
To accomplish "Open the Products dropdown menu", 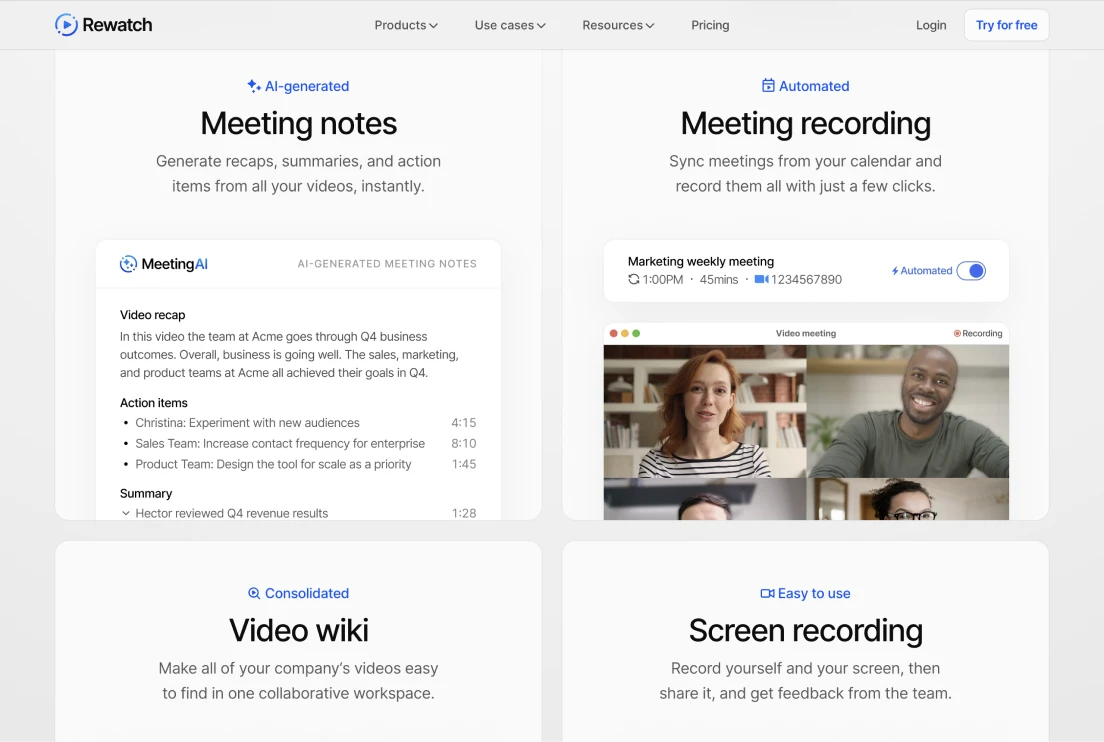I will [x=406, y=25].
